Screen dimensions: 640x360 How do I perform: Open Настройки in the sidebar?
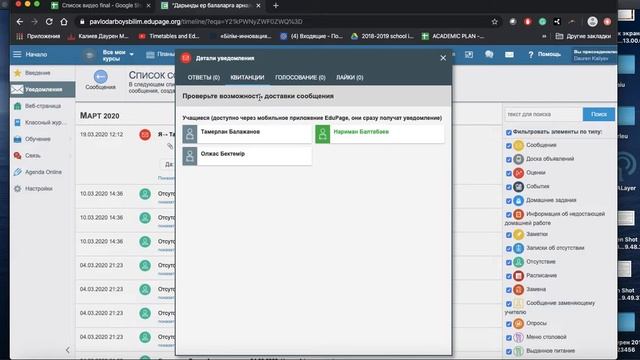point(42,189)
